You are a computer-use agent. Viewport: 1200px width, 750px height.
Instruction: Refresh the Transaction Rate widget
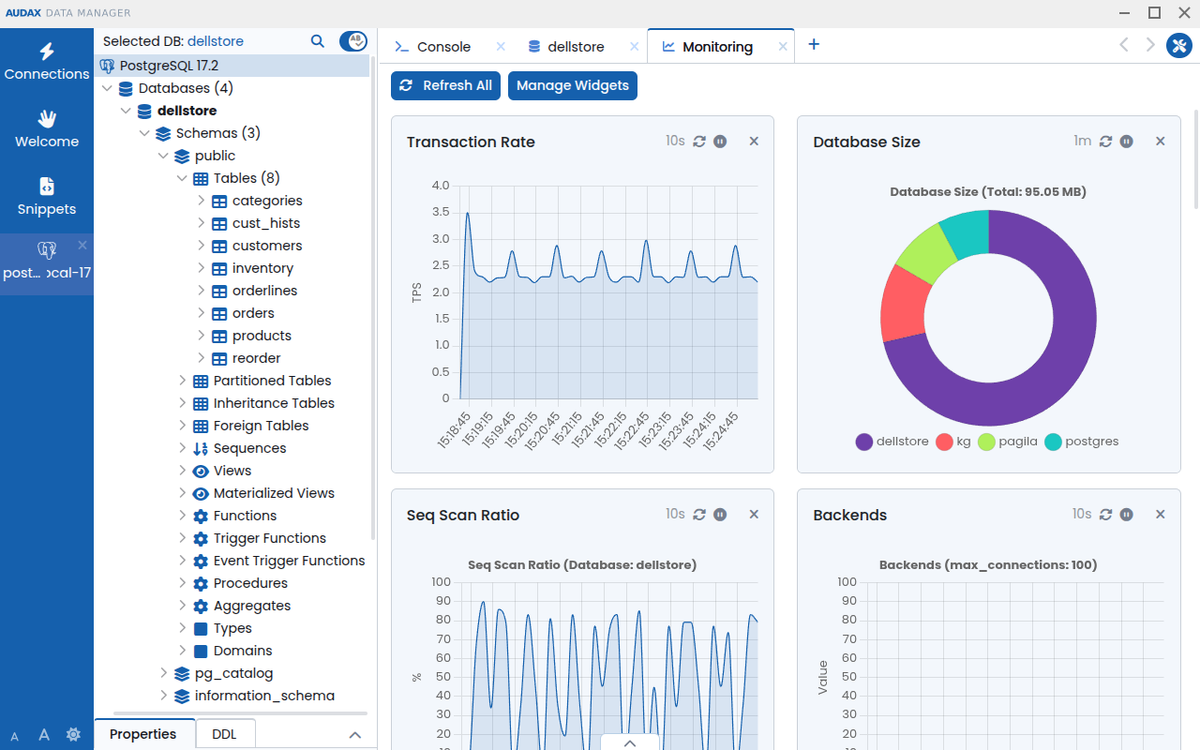tap(699, 142)
